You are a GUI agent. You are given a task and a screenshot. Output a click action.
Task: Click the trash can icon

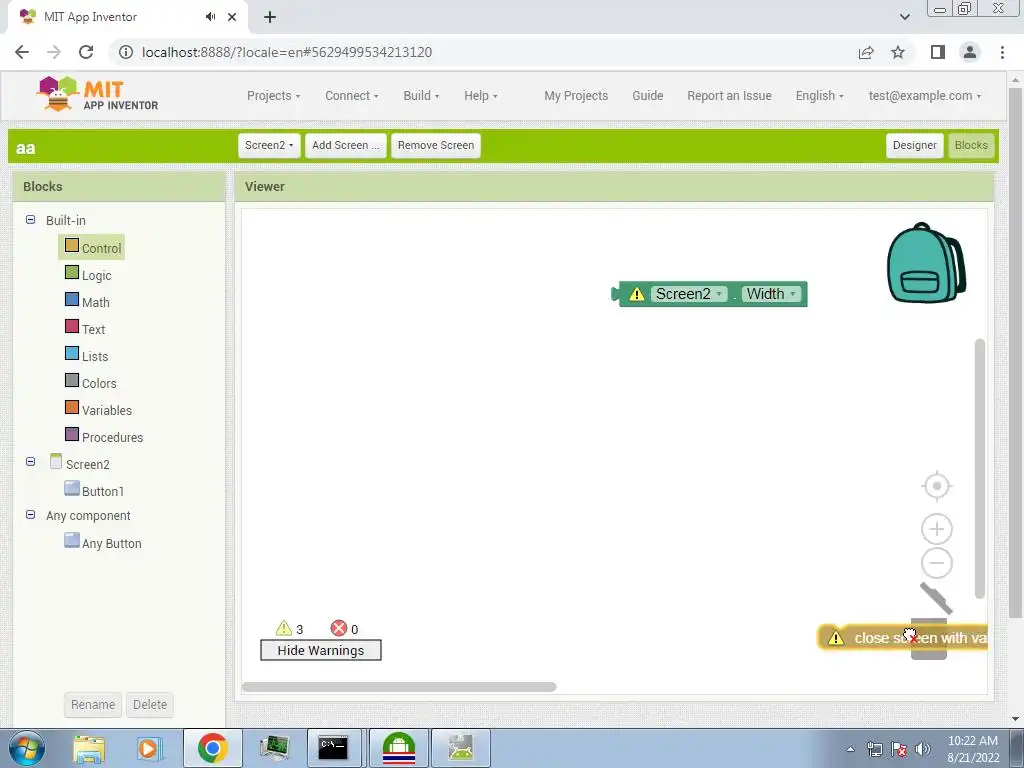coord(929,637)
